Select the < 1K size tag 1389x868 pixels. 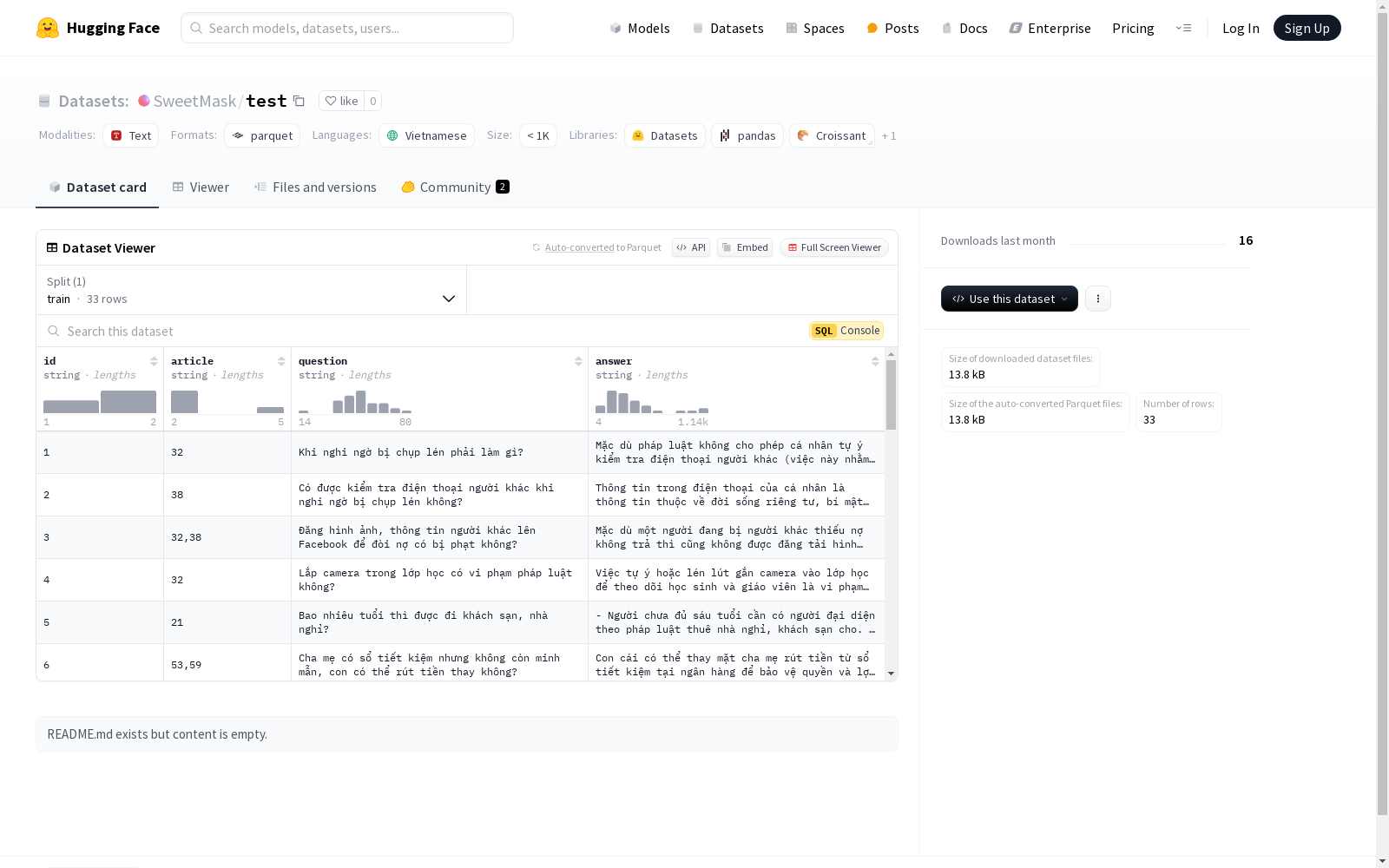point(538,135)
